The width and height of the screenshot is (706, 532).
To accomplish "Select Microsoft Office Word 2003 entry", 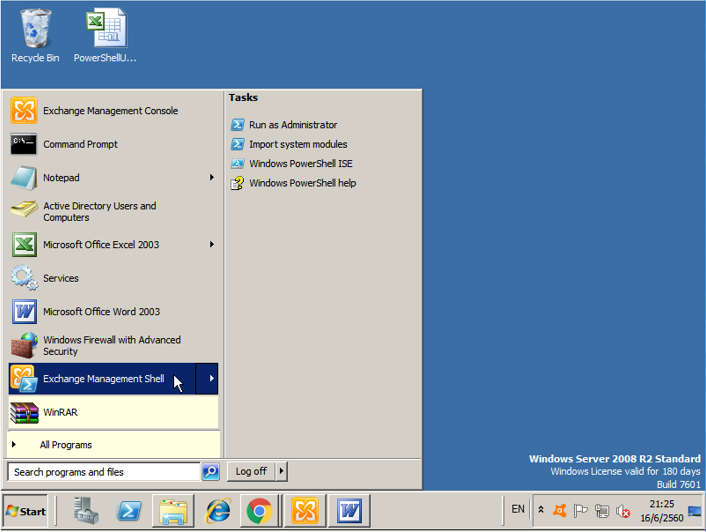I will point(113,311).
